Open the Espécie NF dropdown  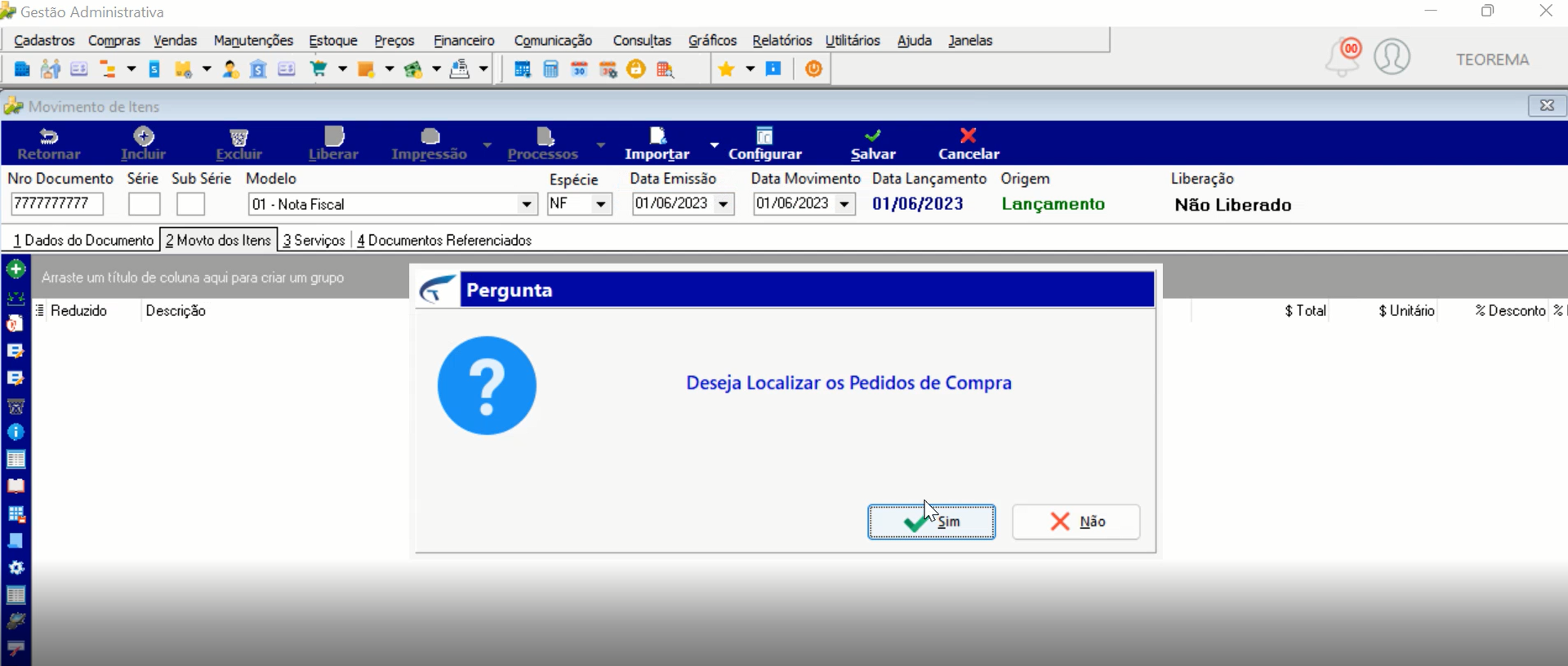pyautogui.click(x=601, y=204)
